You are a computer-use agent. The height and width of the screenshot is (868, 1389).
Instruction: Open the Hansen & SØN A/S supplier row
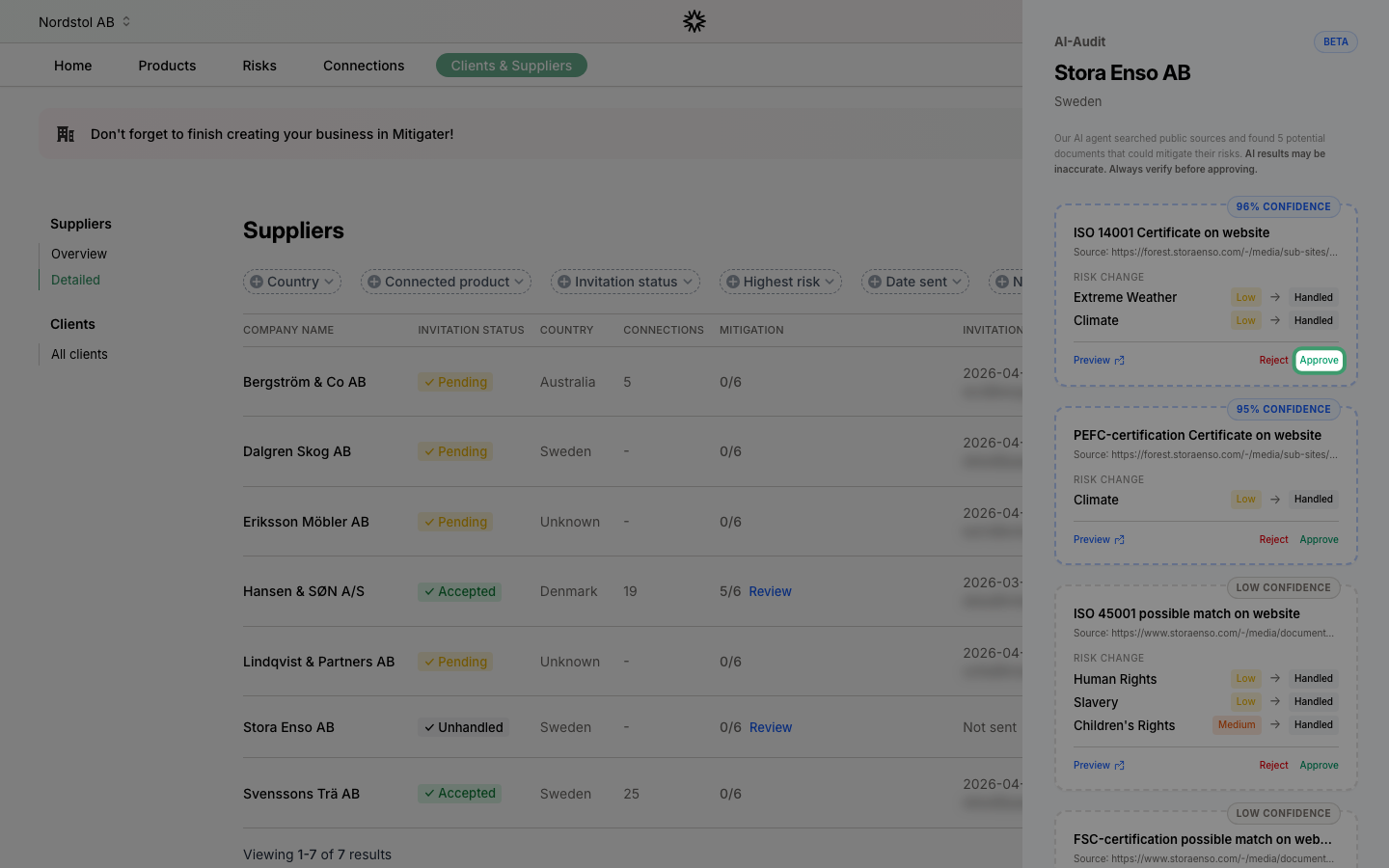(633, 591)
